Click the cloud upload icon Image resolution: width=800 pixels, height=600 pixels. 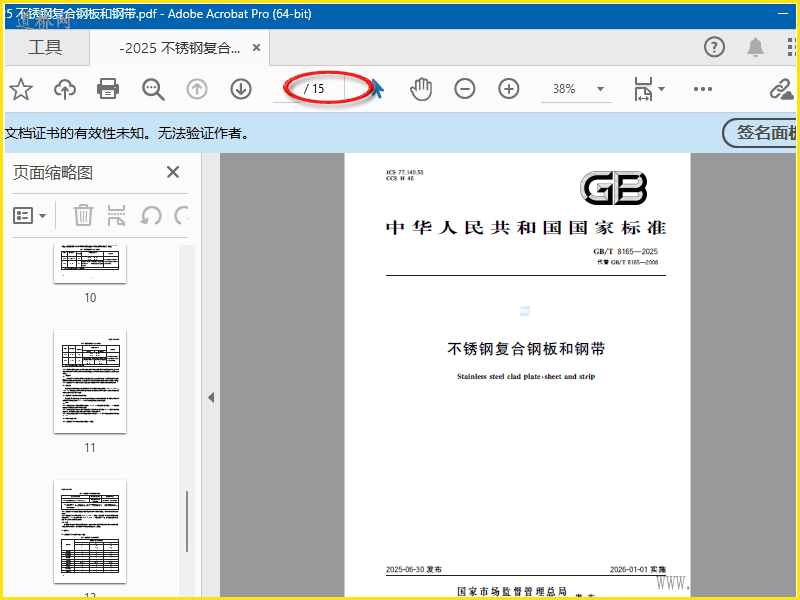pos(65,89)
